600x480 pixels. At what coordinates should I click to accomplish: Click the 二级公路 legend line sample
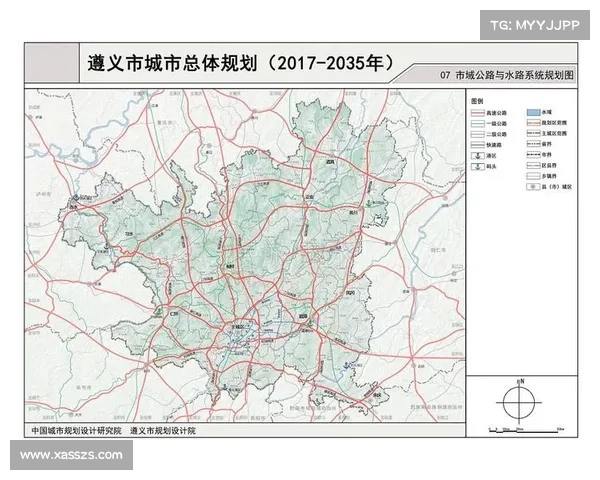(x=478, y=134)
